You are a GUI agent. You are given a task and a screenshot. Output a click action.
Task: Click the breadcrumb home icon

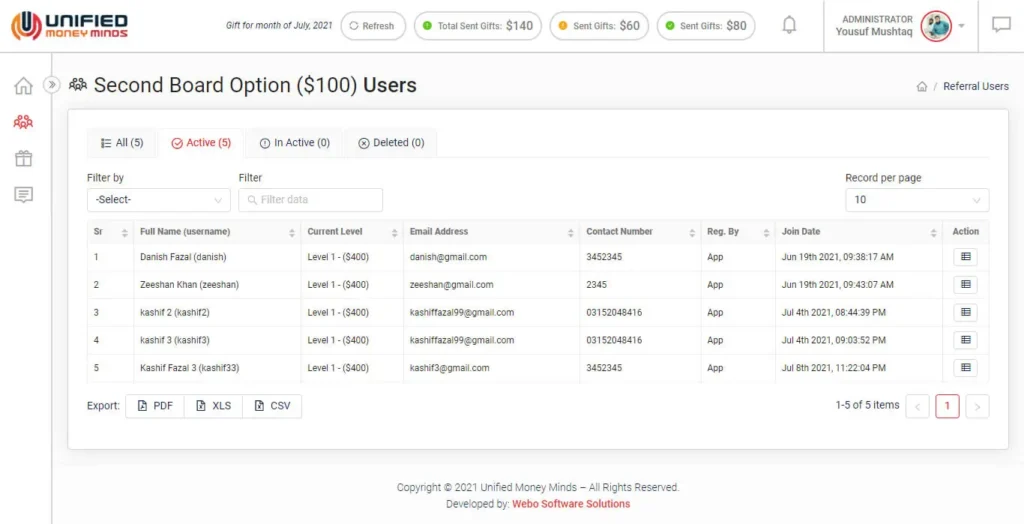922,87
